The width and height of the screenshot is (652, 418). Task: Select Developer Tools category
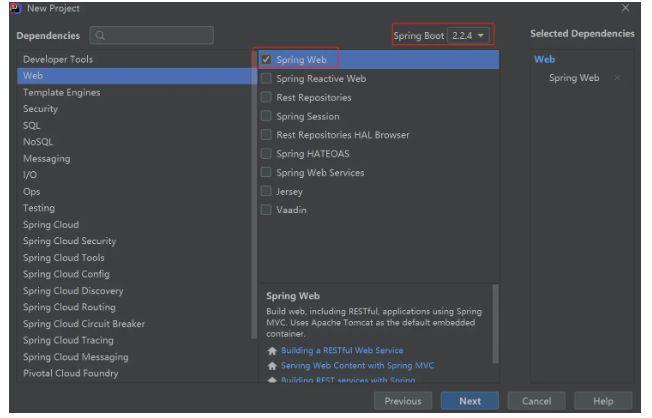pos(134,59)
